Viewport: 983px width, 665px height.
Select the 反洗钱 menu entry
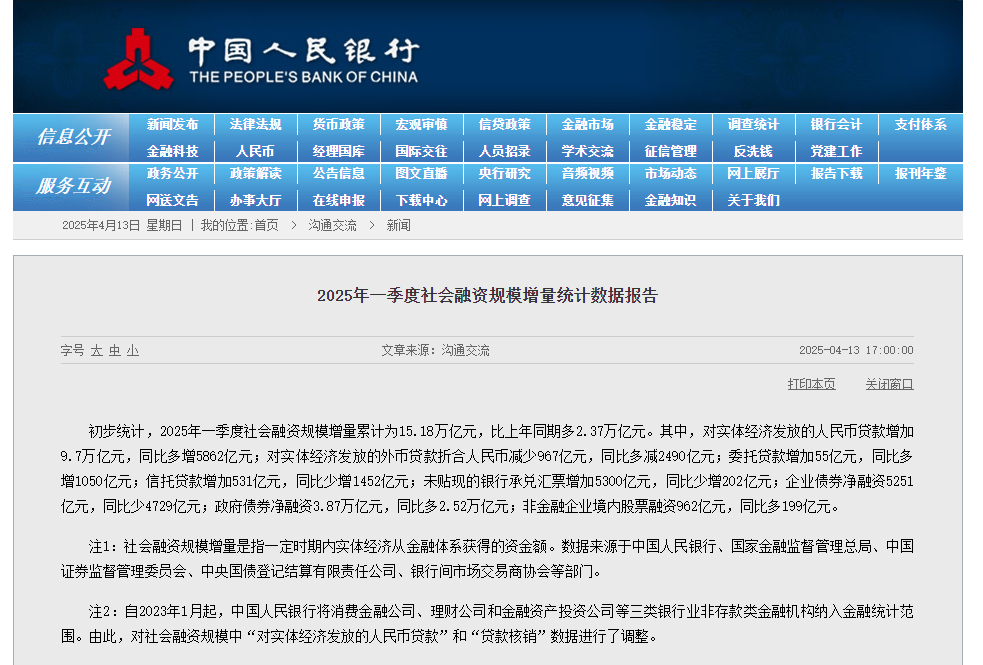[x=753, y=151]
